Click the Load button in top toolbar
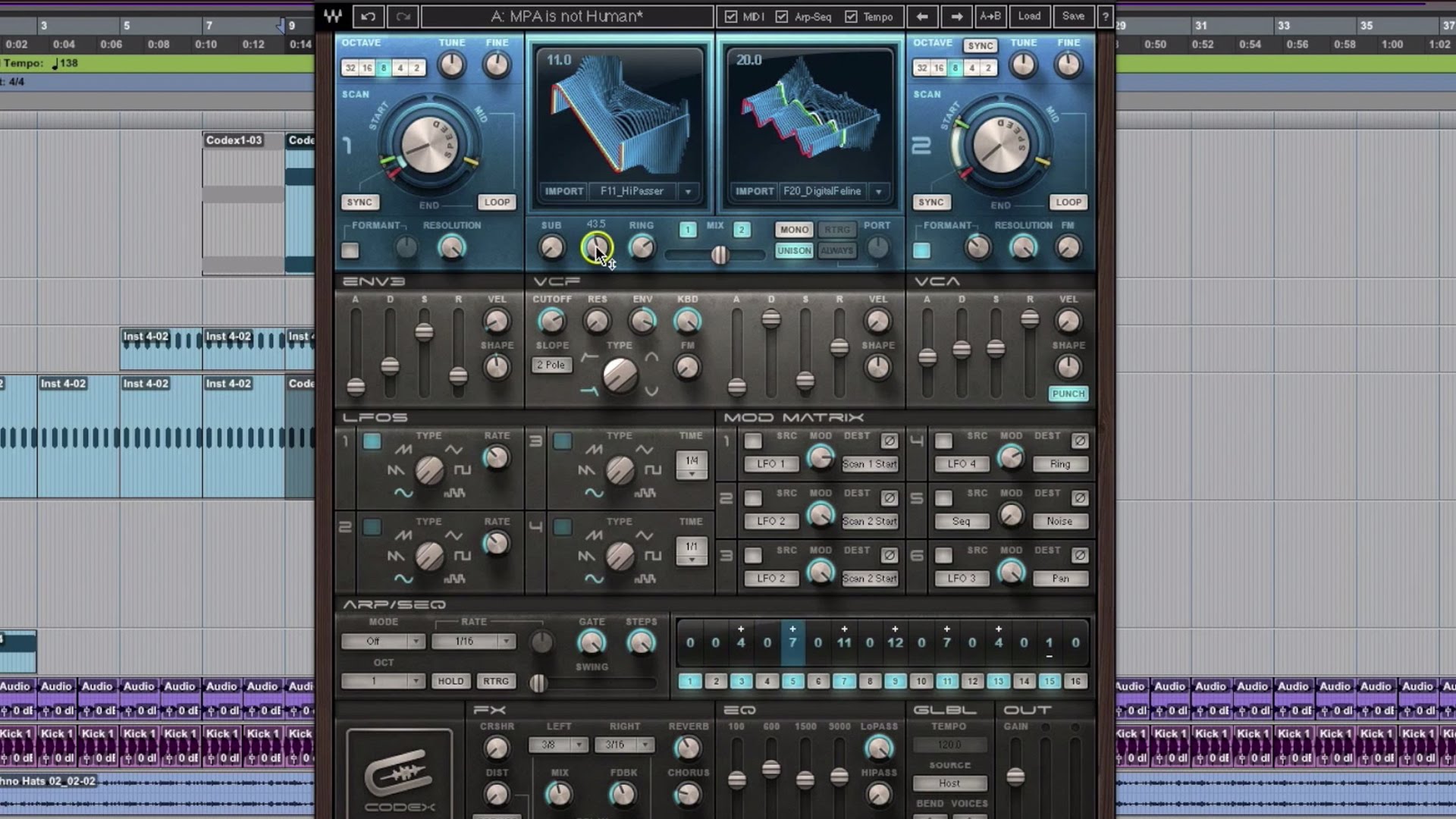Screen dimensions: 1456x819 (x=1030, y=17)
